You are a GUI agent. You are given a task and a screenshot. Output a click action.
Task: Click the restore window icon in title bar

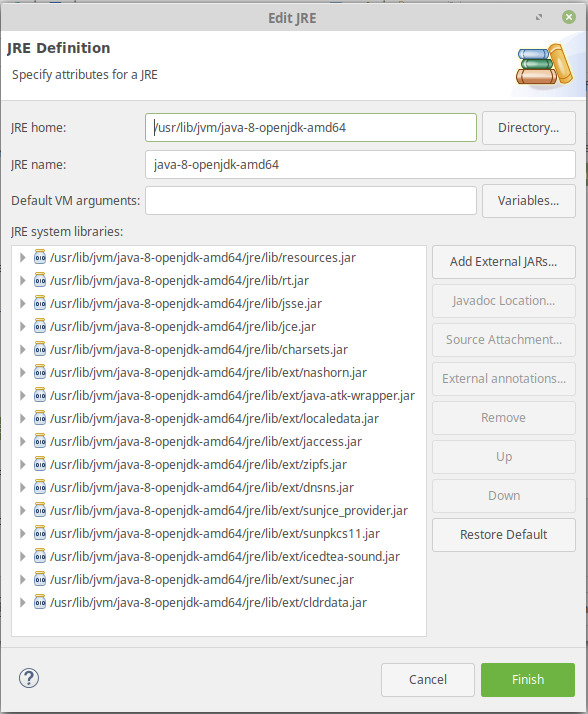(x=539, y=17)
